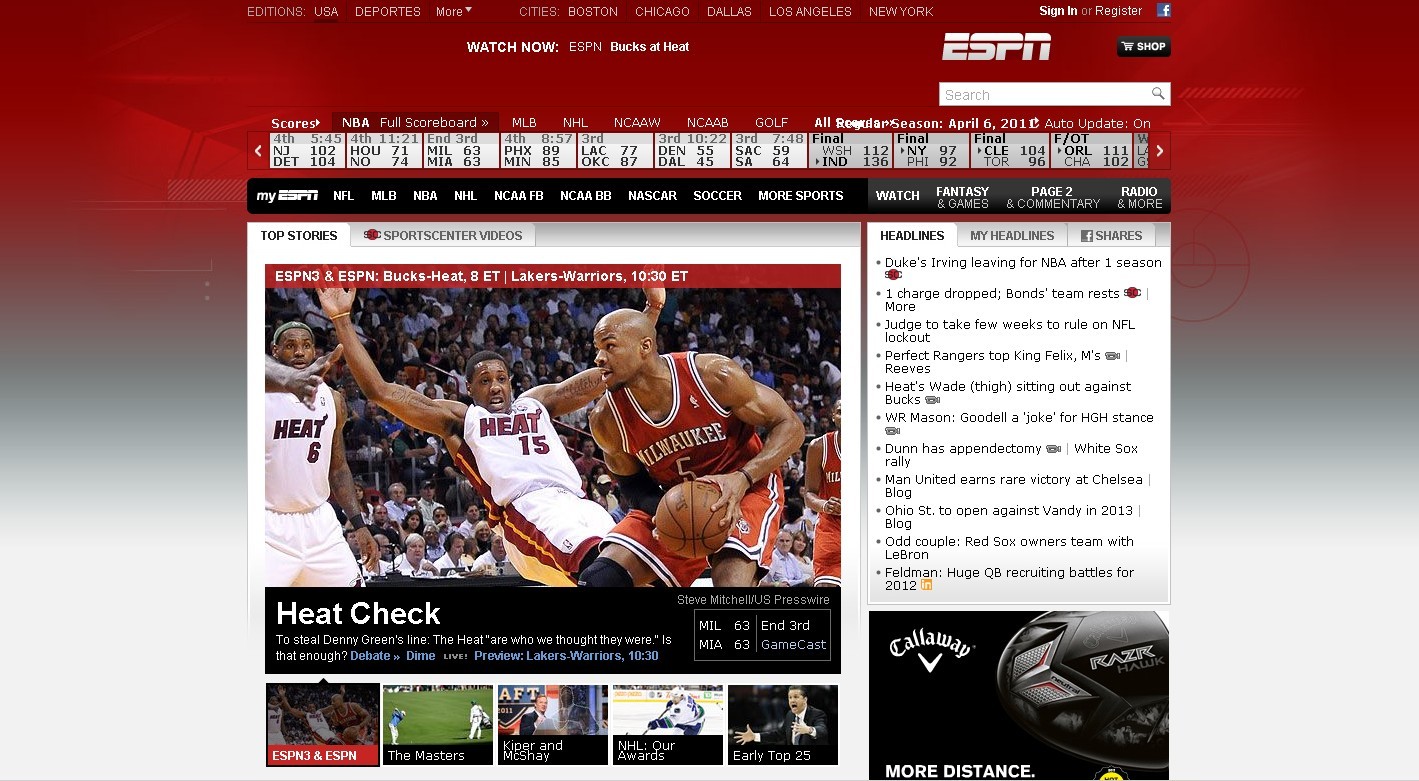Viewport: 1419px width, 781px height.
Task: Select the SHARES tab
Action: click(x=1111, y=236)
